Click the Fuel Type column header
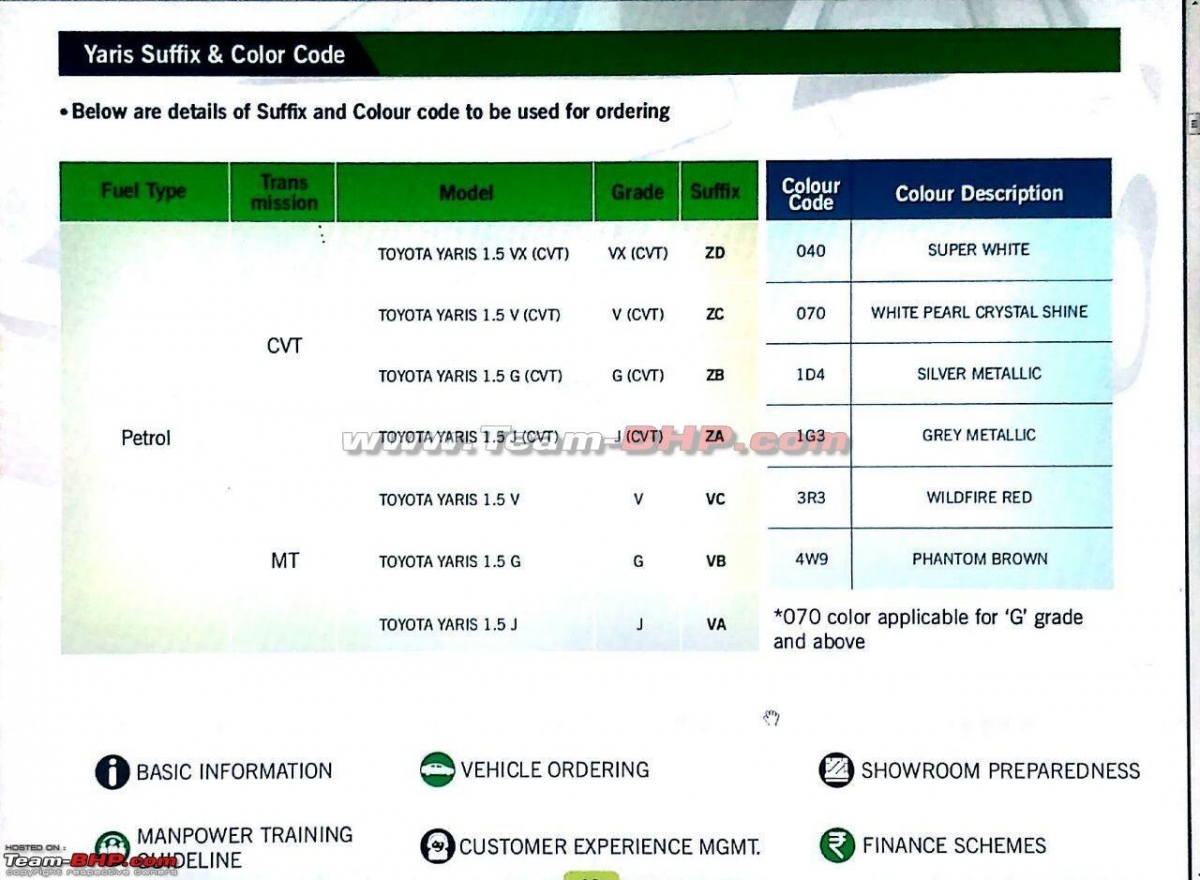 click(144, 192)
